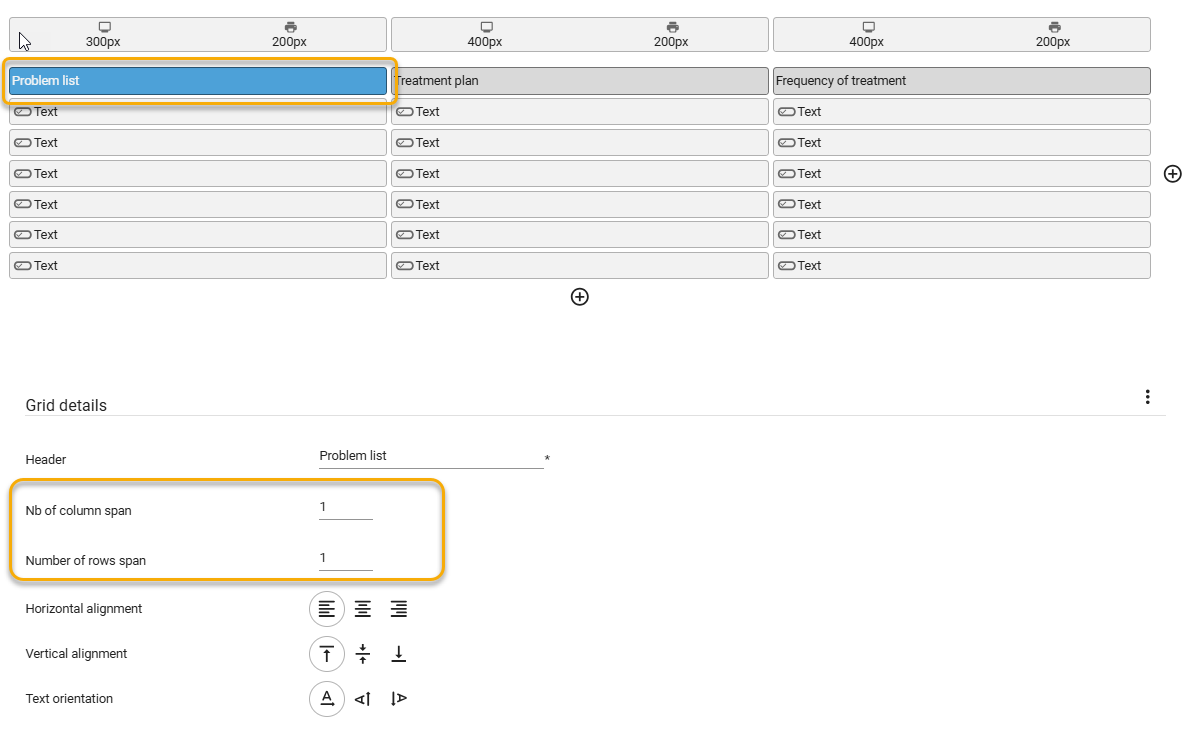Image resolution: width=1193 pixels, height=732 pixels.
Task: Open the Grid details three-dot menu
Action: tap(1147, 397)
